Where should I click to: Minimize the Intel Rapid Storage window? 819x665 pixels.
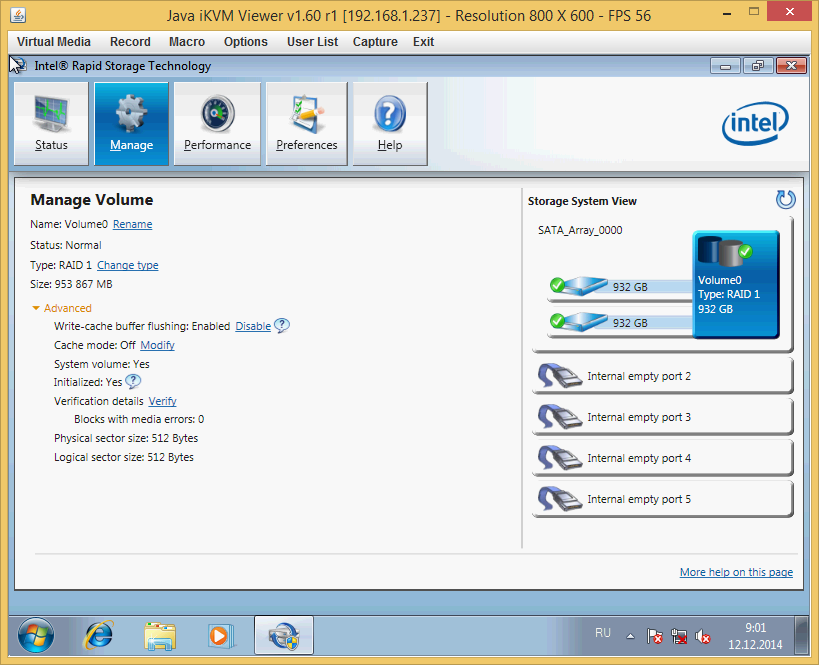(x=725, y=66)
